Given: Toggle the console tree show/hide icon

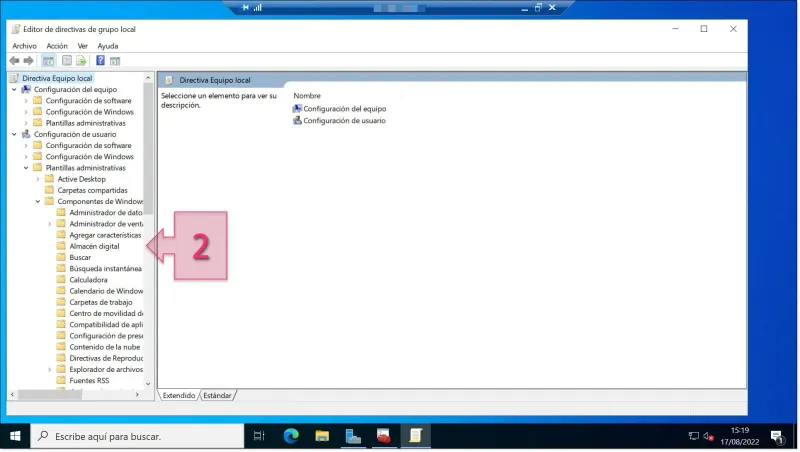Looking at the screenshot, I should (x=48, y=61).
